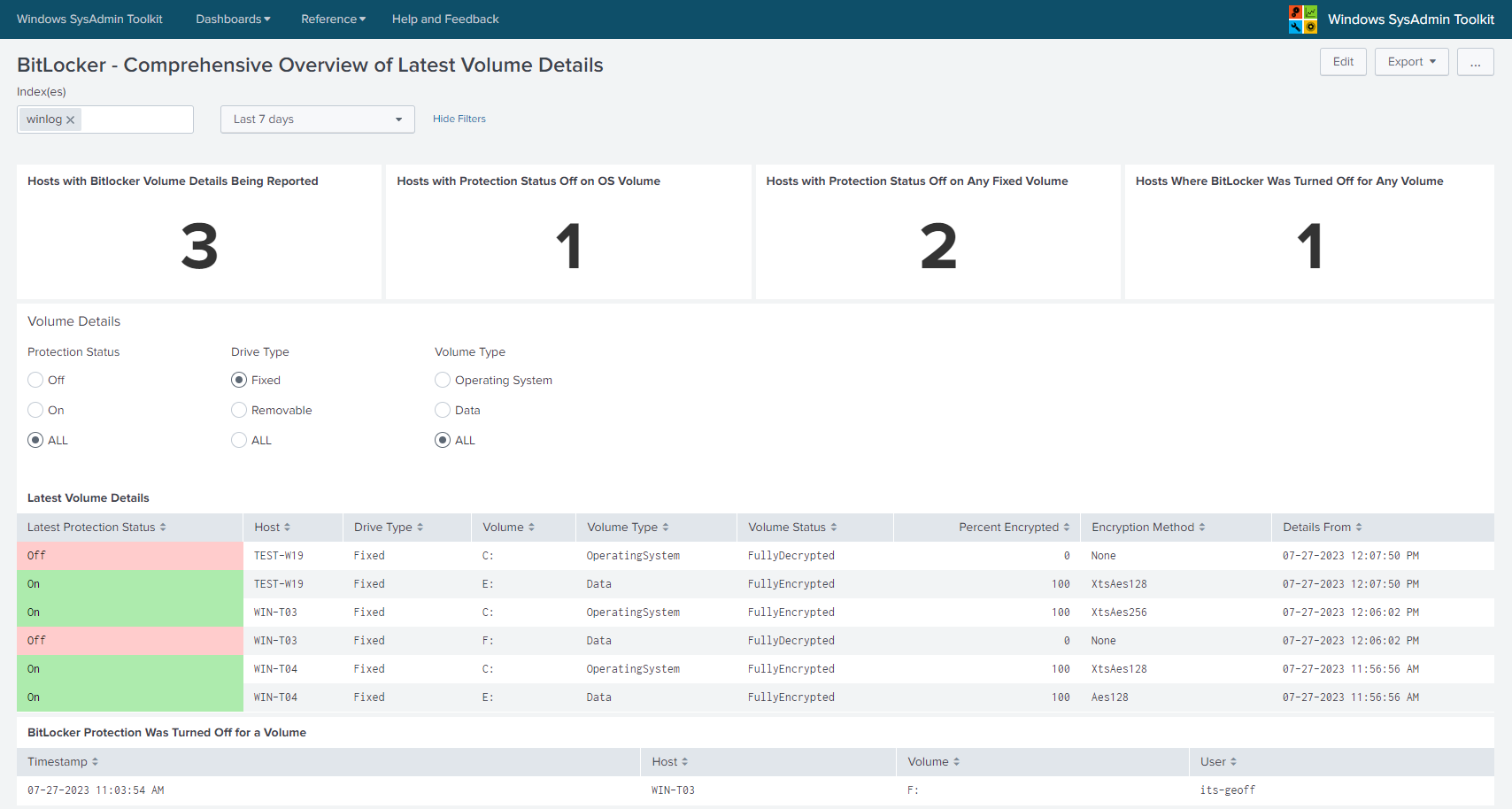
Task: Open the Last 7 days time range dropdown
Action: coord(317,119)
